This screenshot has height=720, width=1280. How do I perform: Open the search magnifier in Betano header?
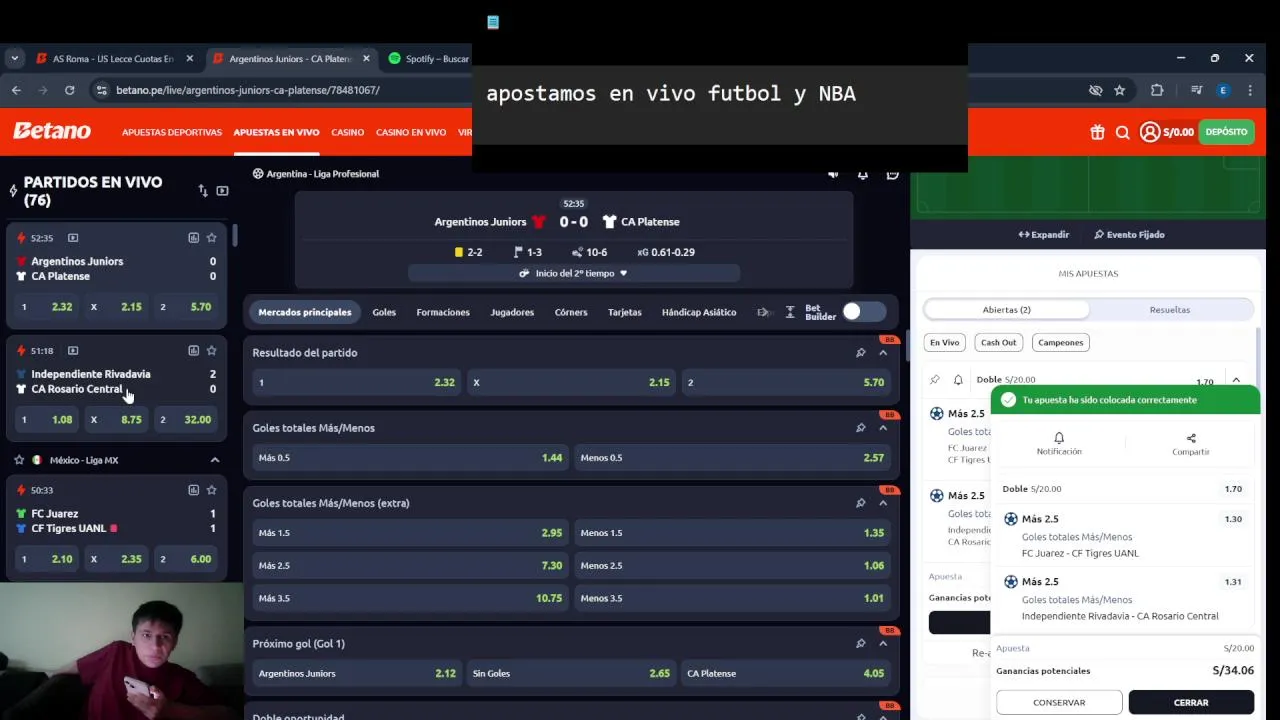[1122, 132]
